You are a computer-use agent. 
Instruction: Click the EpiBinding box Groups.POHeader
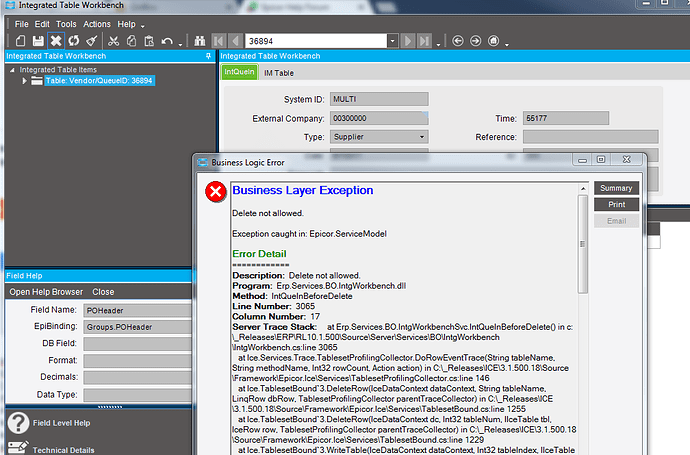tap(138, 327)
